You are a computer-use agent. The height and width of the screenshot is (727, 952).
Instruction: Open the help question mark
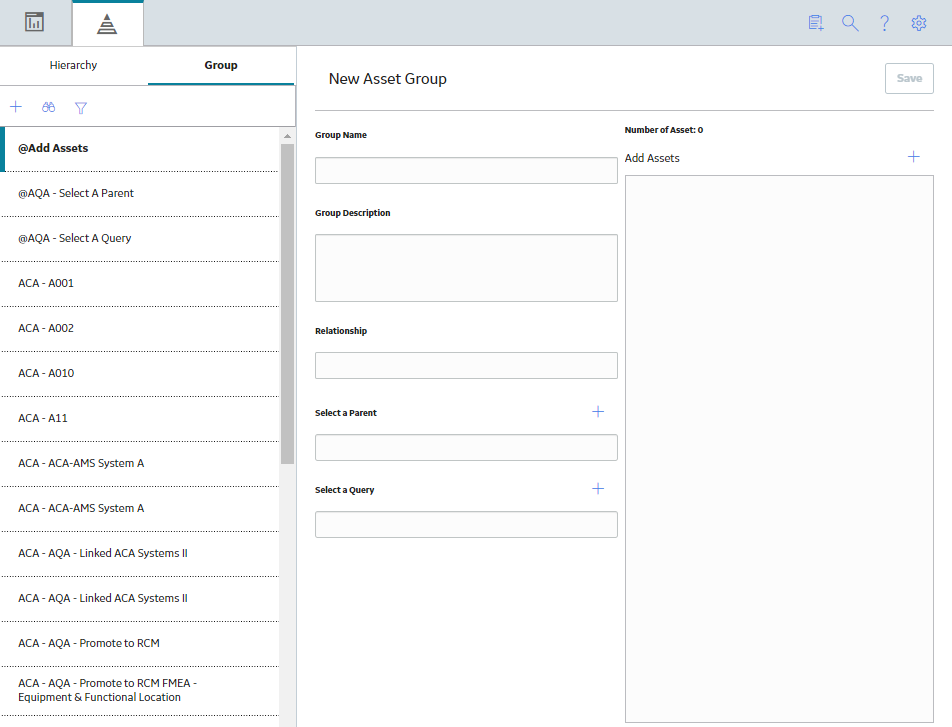[x=885, y=23]
